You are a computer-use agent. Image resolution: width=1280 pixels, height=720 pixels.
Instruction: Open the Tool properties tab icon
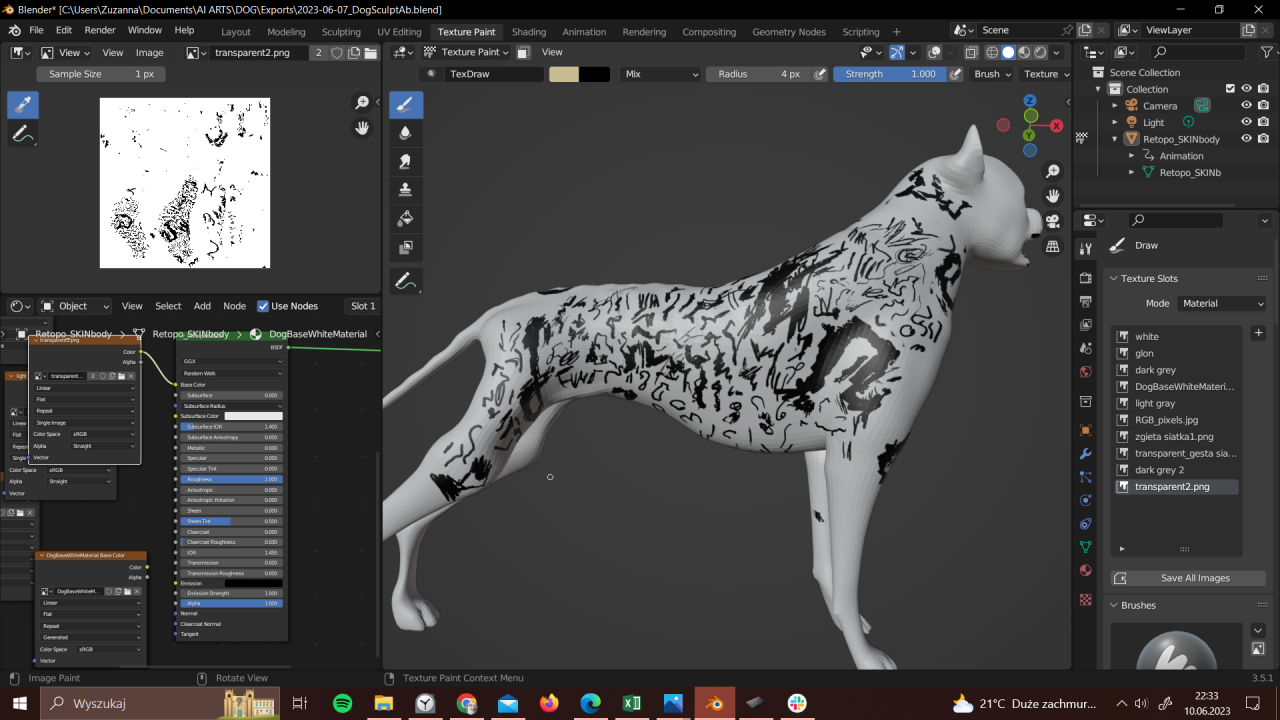click(x=1086, y=248)
